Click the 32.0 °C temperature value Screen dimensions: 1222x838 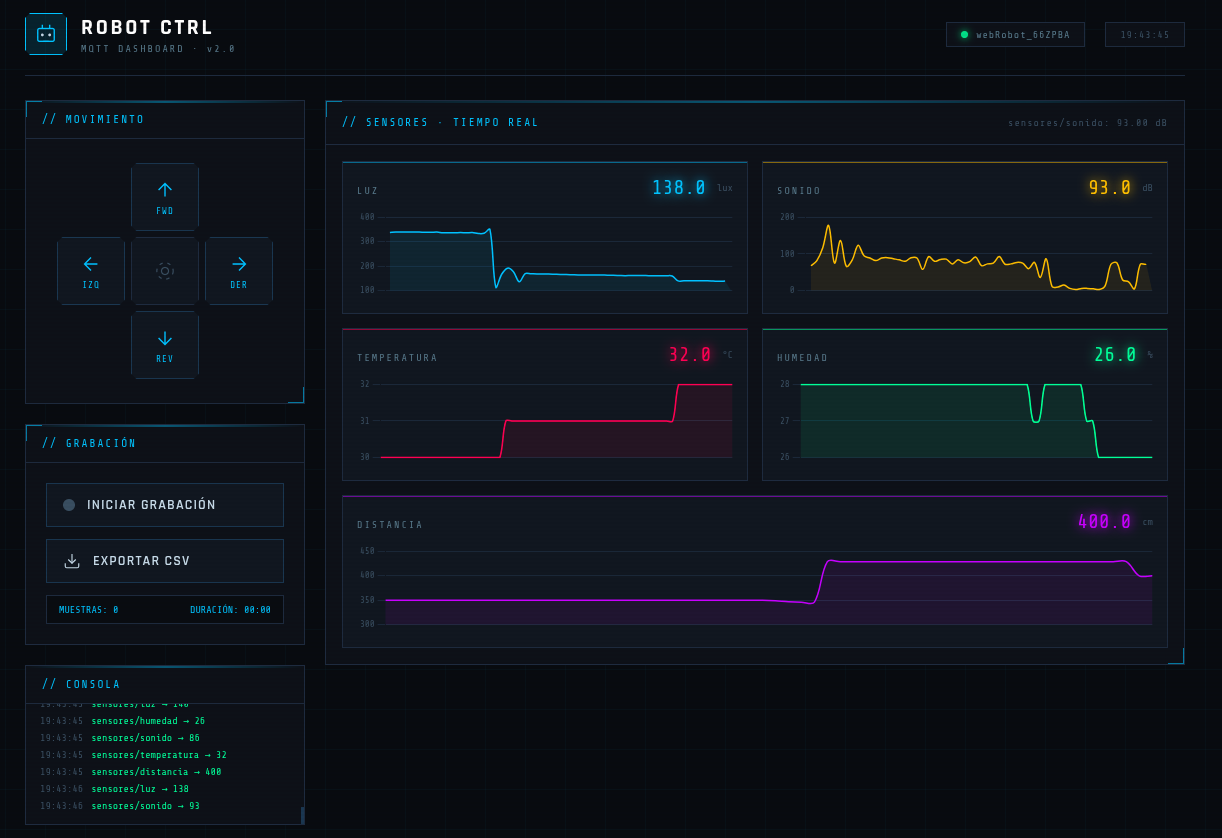(x=690, y=355)
